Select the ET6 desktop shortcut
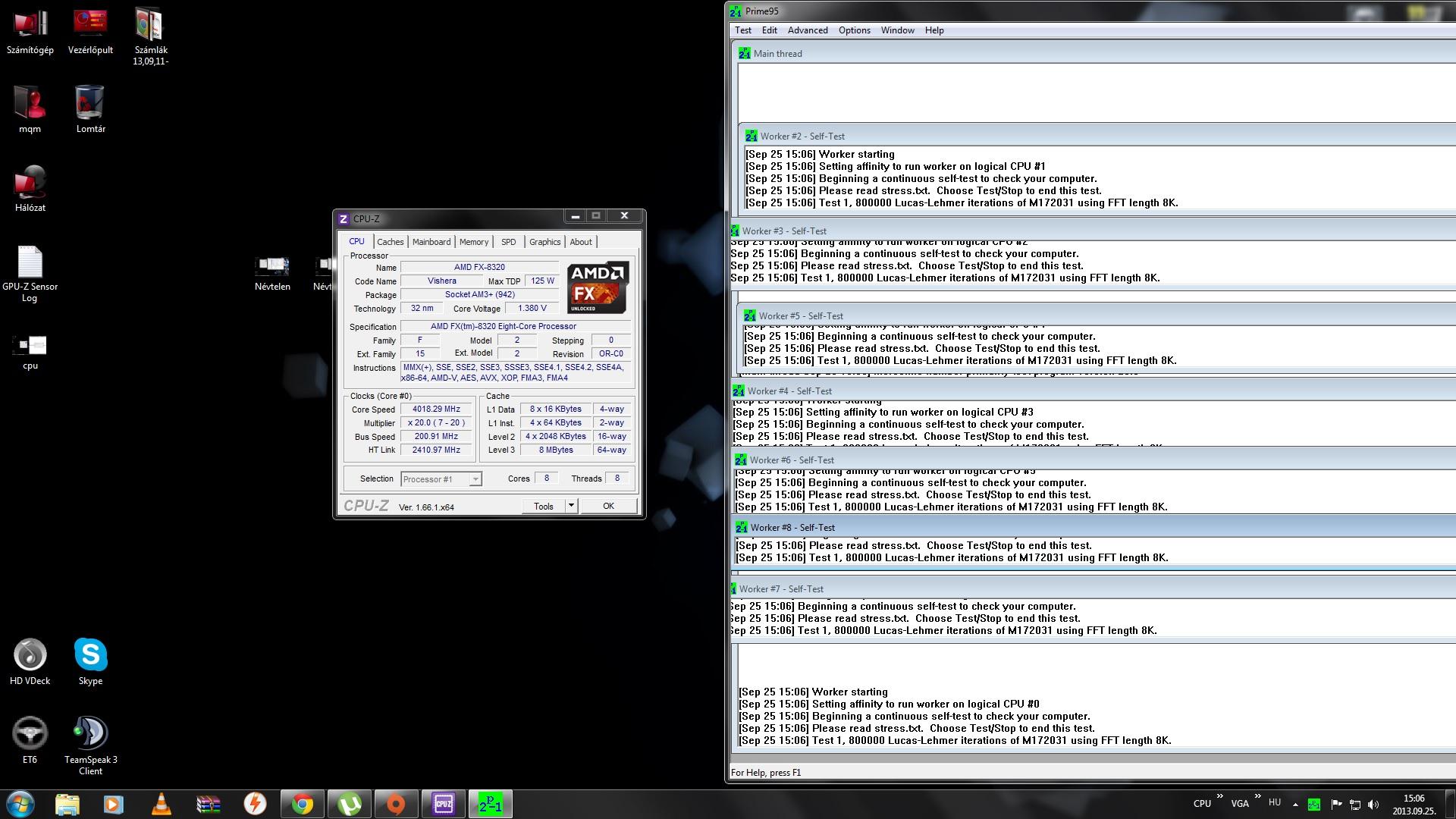 tap(30, 740)
